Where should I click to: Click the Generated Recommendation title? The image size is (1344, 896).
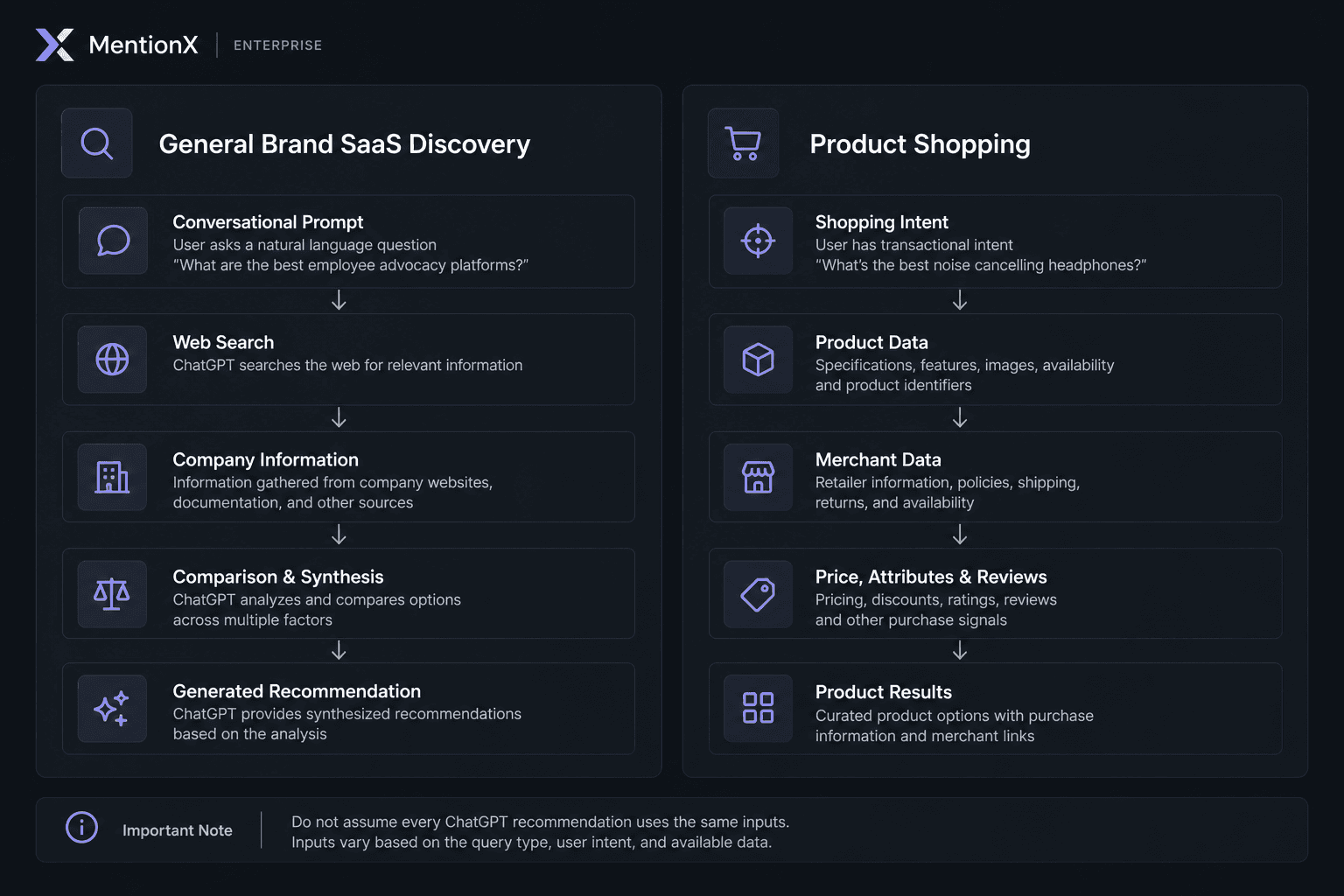[x=297, y=691]
